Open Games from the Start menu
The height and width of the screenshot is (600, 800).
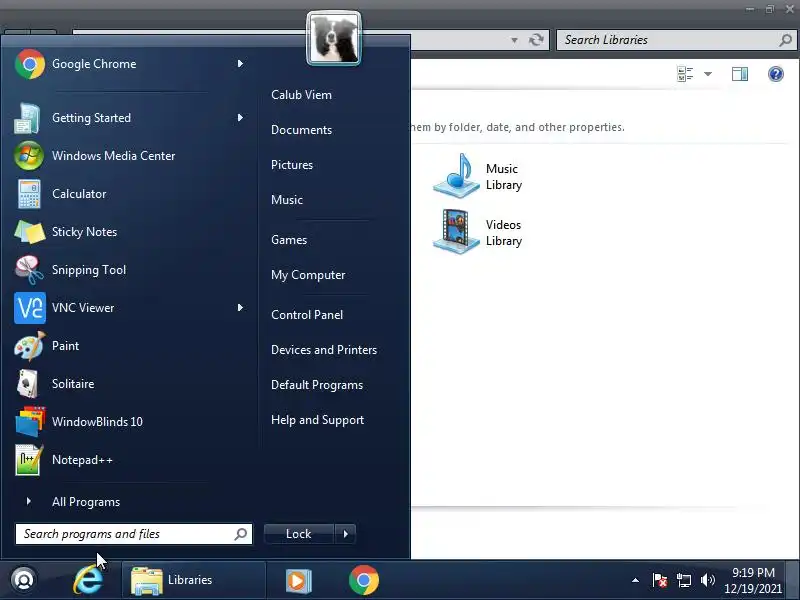(289, 240)
